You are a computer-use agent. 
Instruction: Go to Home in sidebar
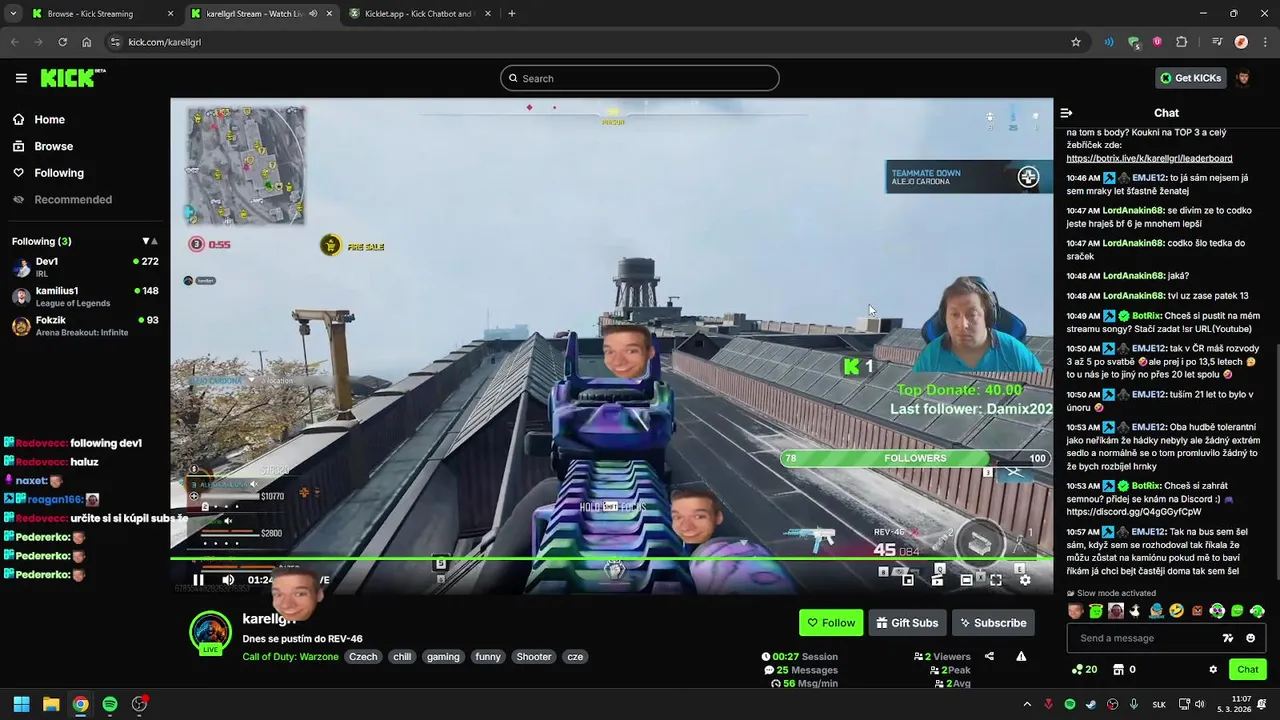[x=49, y=119]
